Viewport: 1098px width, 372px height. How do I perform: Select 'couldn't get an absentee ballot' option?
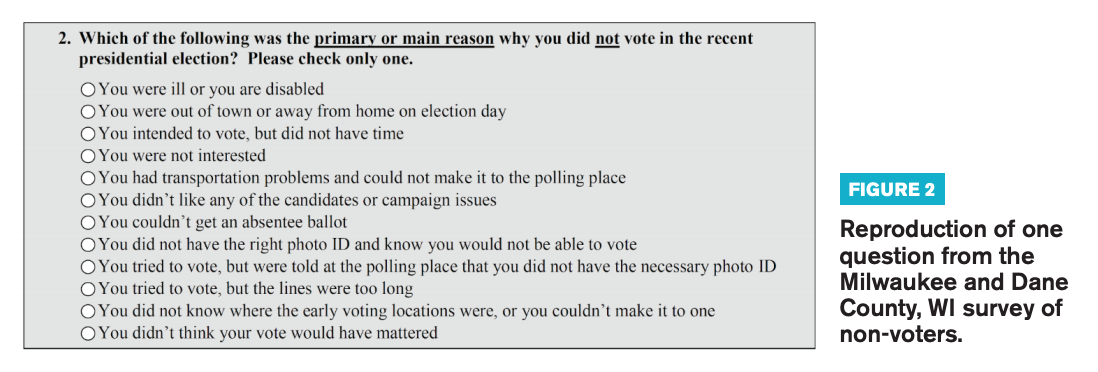coord(88,223)
